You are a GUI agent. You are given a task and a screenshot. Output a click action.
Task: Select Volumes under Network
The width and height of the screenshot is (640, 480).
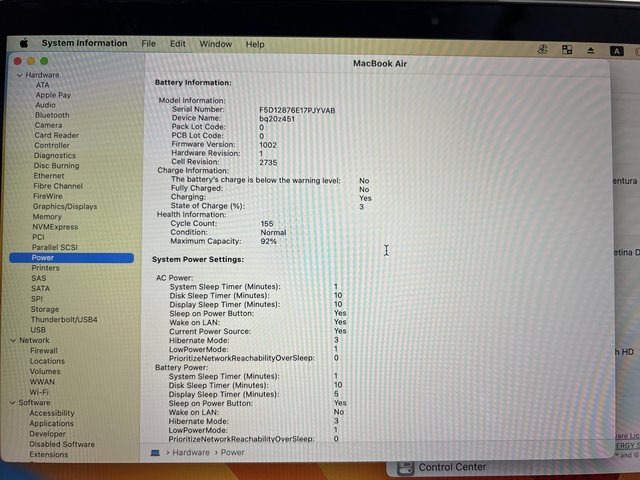click(45, 371)
